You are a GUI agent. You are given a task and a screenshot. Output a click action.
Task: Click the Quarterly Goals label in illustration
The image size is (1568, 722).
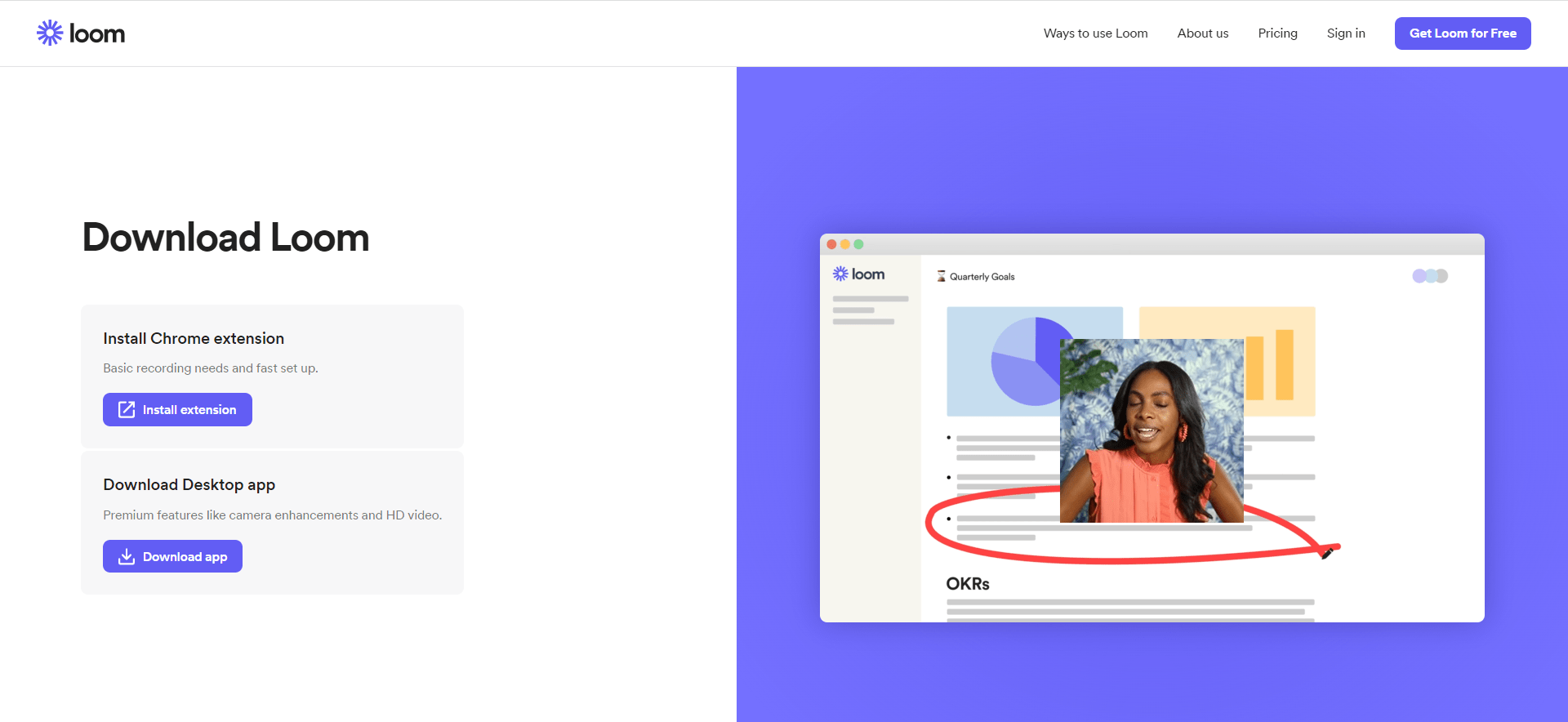982,277
